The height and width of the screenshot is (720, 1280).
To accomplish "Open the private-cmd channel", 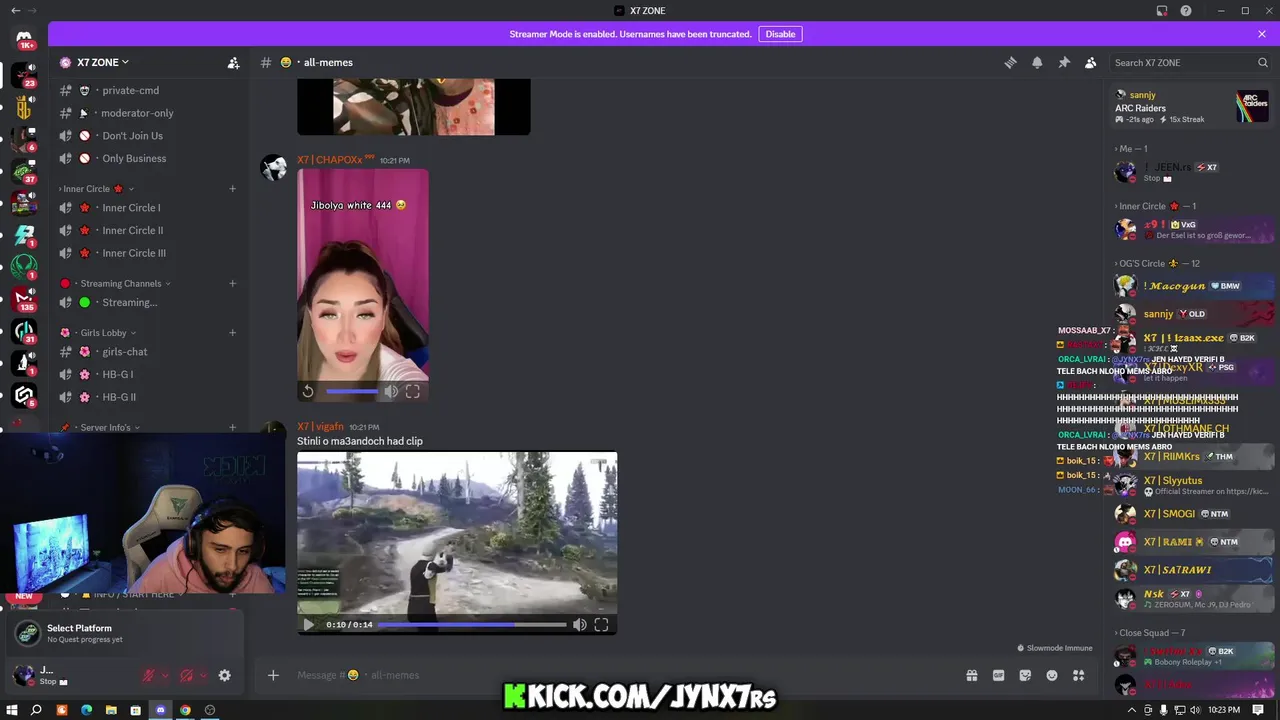I will point(148,90).
